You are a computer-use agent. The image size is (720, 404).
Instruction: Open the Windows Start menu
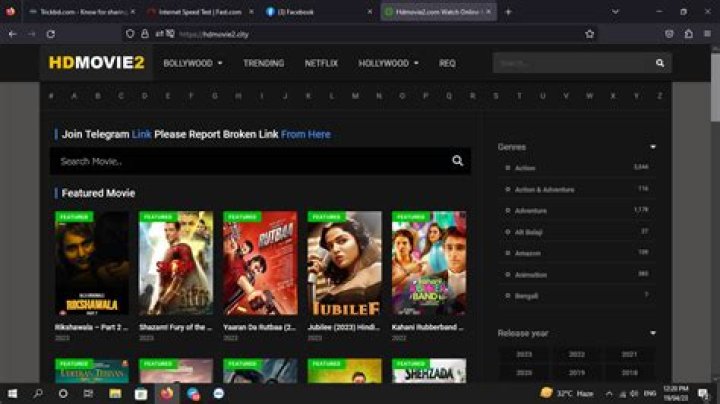13,393
